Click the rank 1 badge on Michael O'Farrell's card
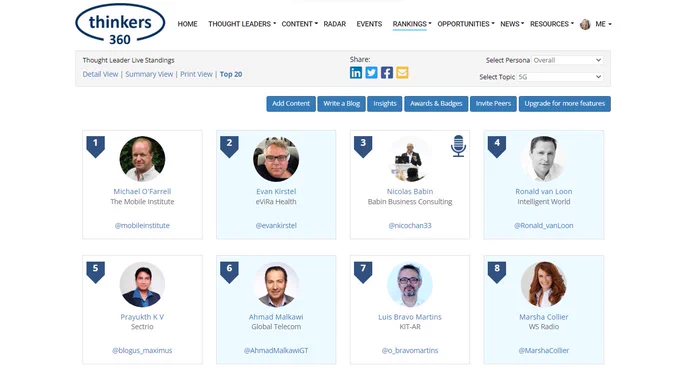The height and width of the screenshot is (380, 680). pos(95,147)
